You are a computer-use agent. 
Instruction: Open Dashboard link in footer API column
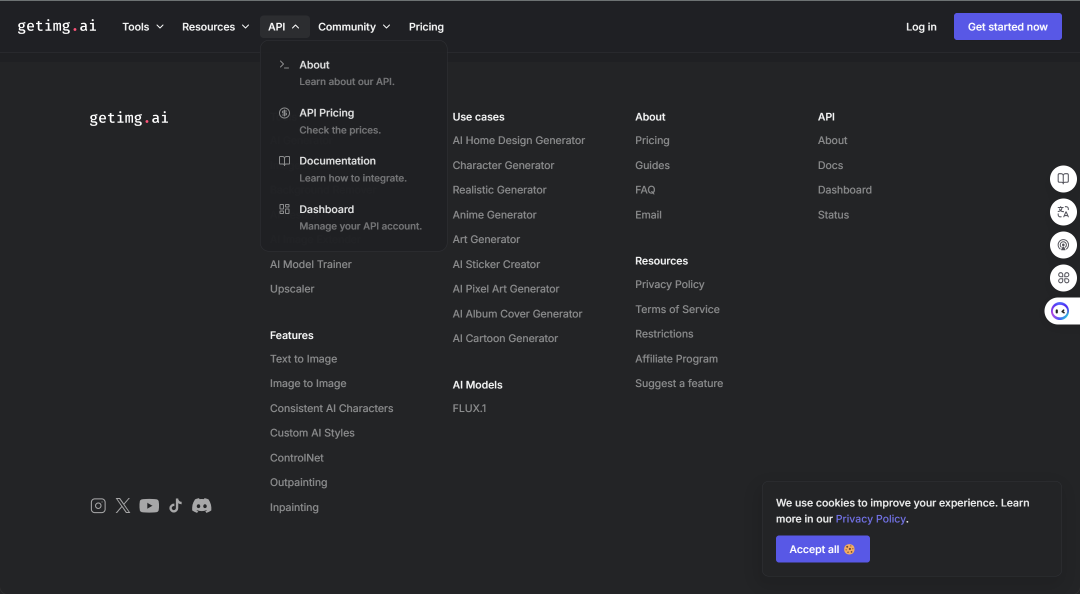844,190
